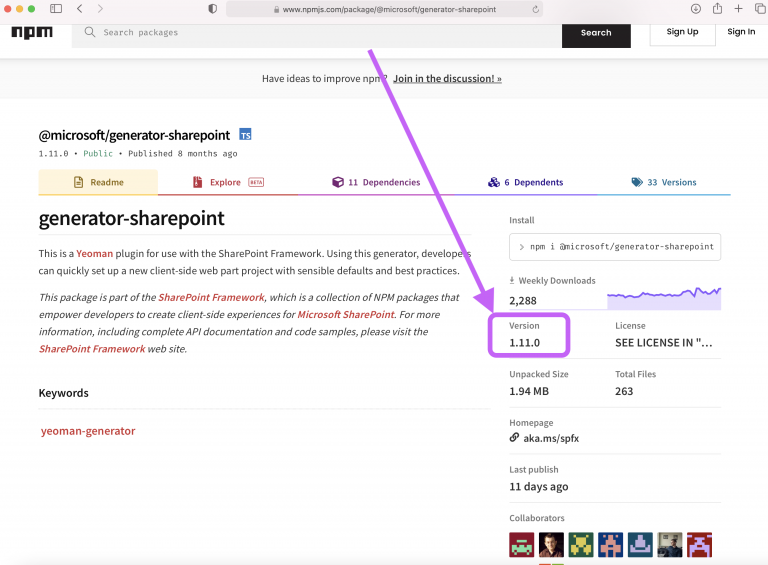This screenshot has height=565, width=768.
Task: Open the 6 Dependents tab
Action: (x=526, y=182)
